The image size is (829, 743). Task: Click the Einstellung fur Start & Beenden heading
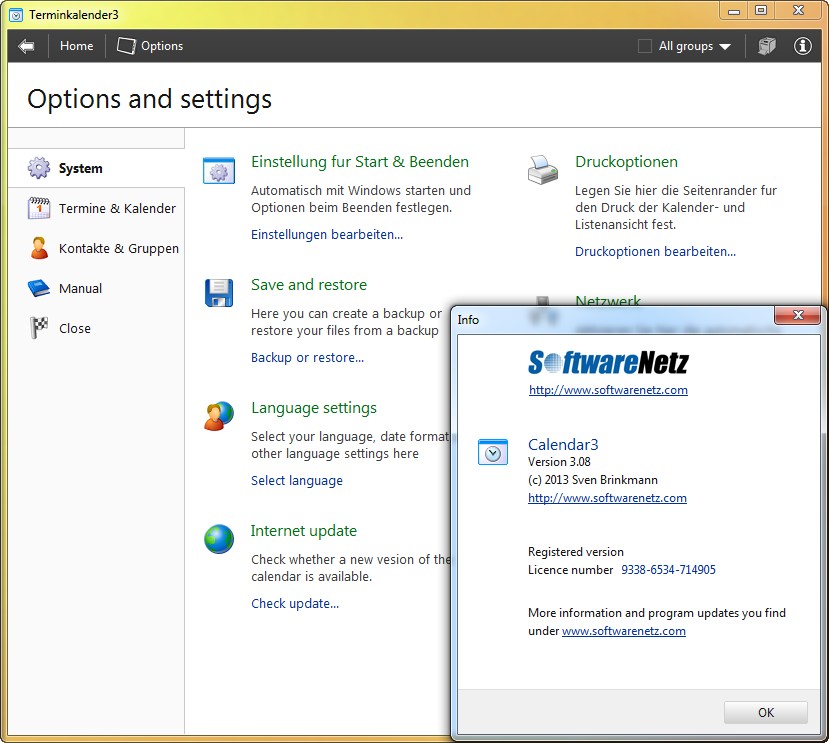(x=360, y=162)
